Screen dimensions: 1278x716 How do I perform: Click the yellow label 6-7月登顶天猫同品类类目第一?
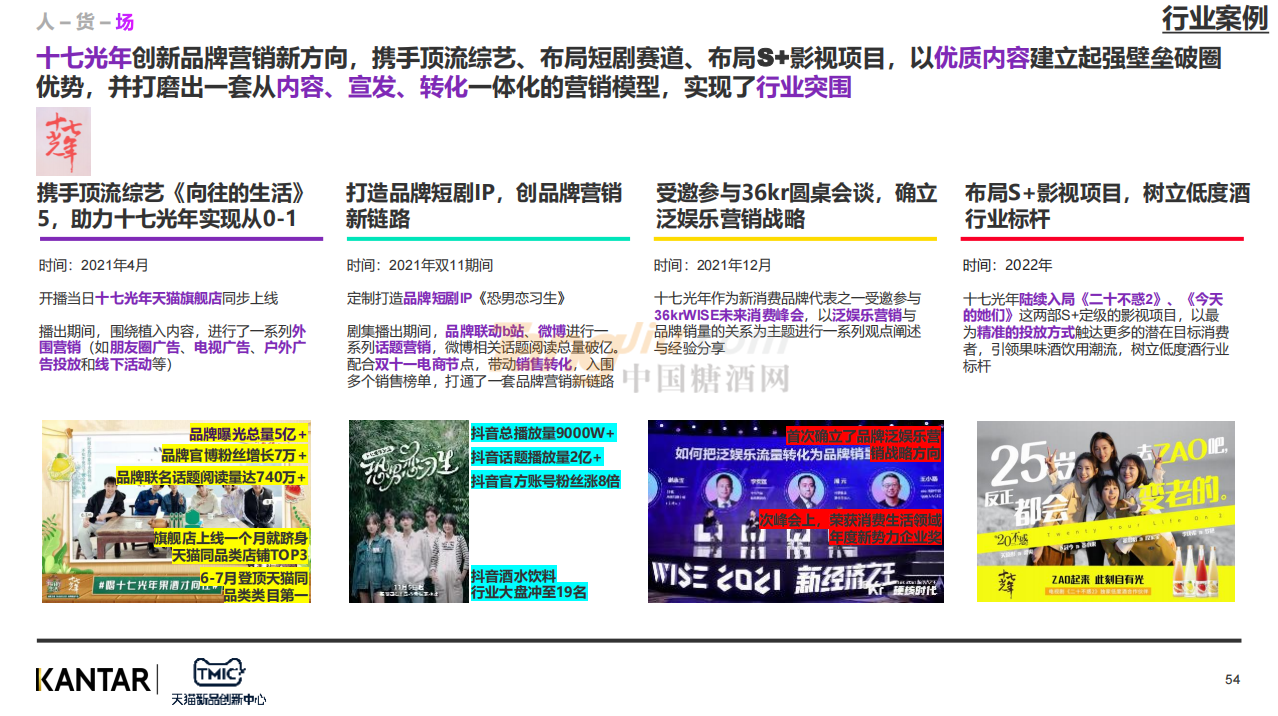254,586
